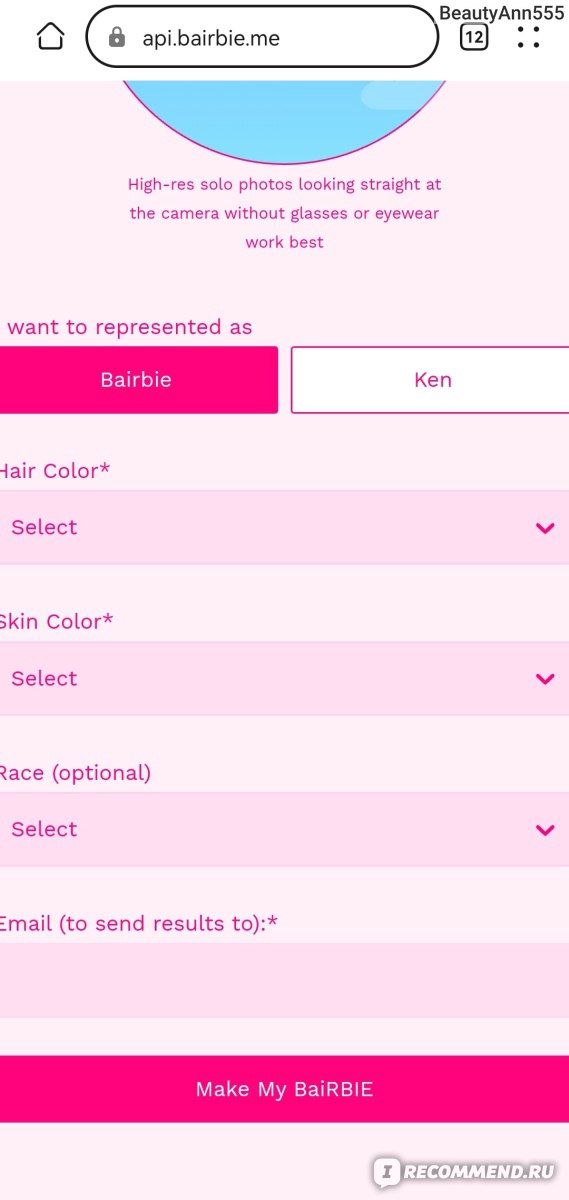Expand the Race (optional) select dropdown
The image size is (569, 1200).
tap(284, 829)
